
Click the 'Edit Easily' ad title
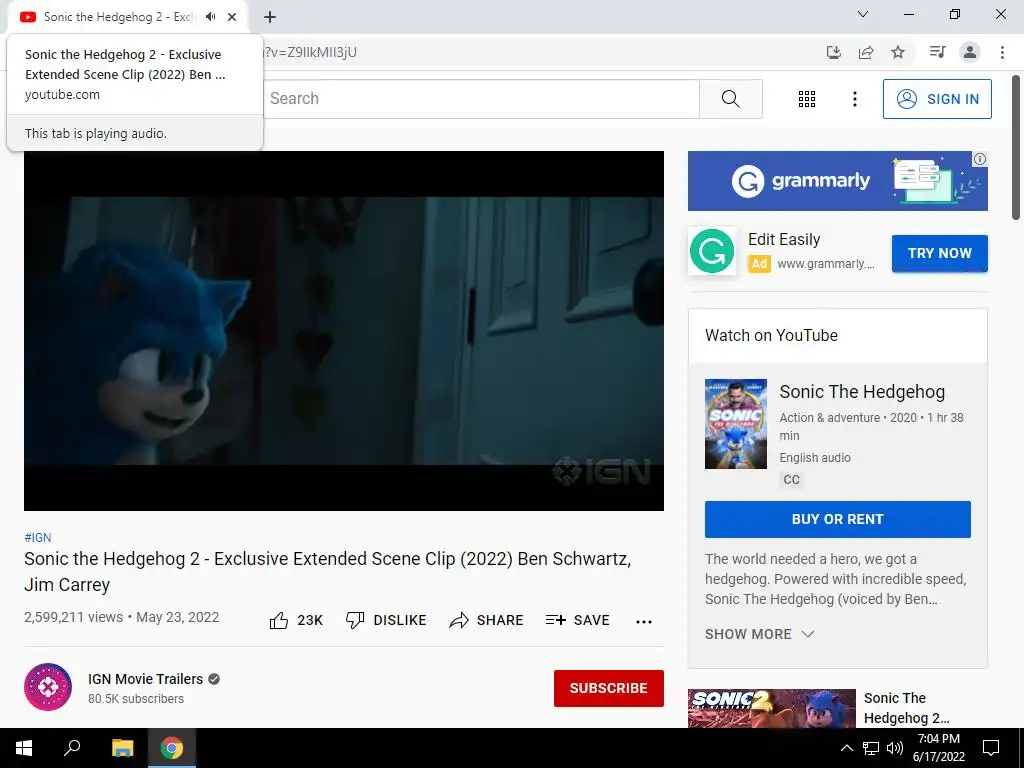pos(784,240)
